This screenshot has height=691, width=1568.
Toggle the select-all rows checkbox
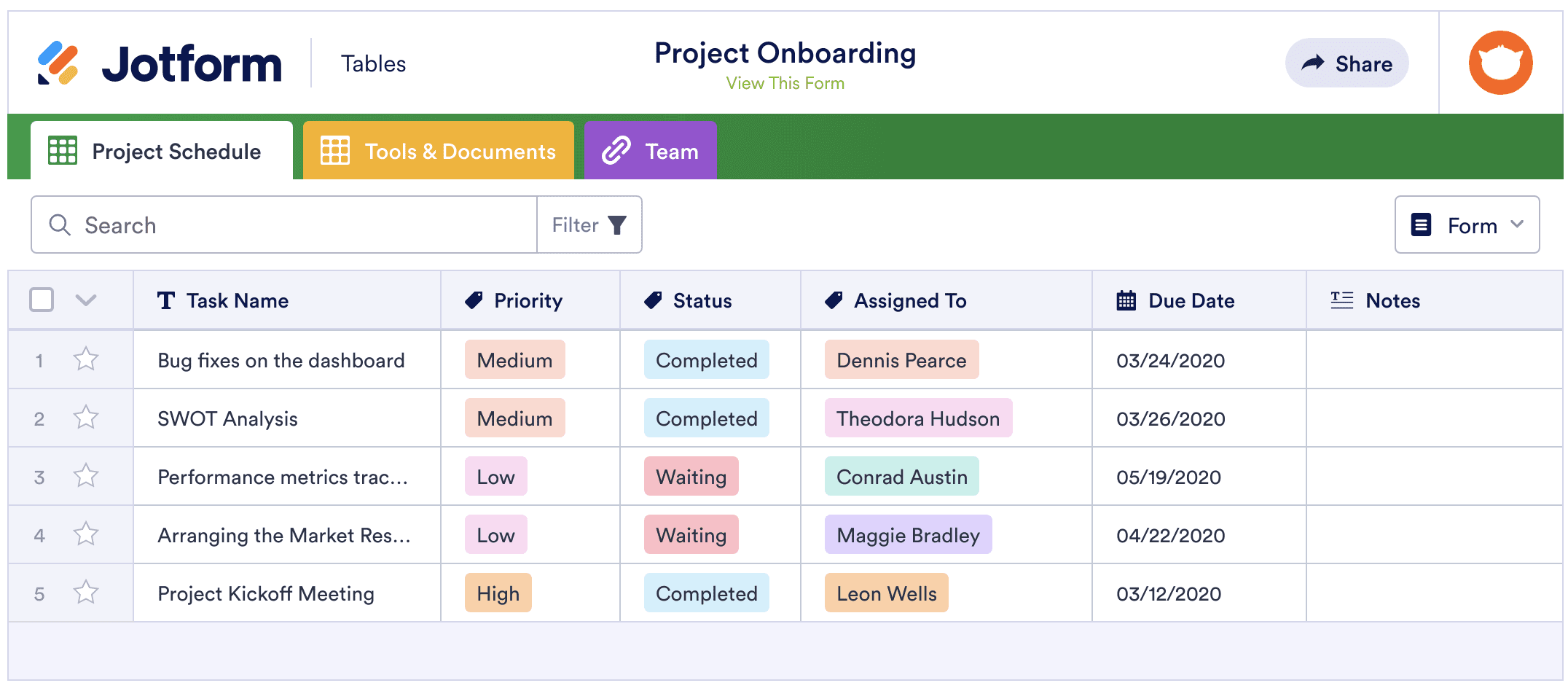click(42, 300)
